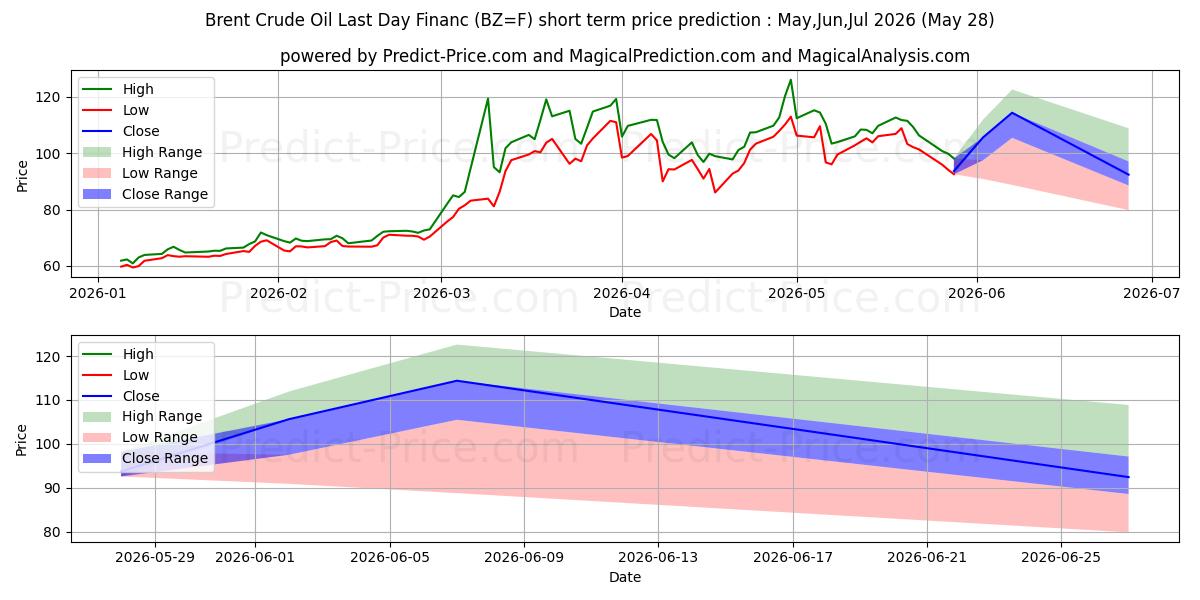Select the High Range green swatch, top legend
Screen dimensions: 1200x600
(x=99, y=153)
